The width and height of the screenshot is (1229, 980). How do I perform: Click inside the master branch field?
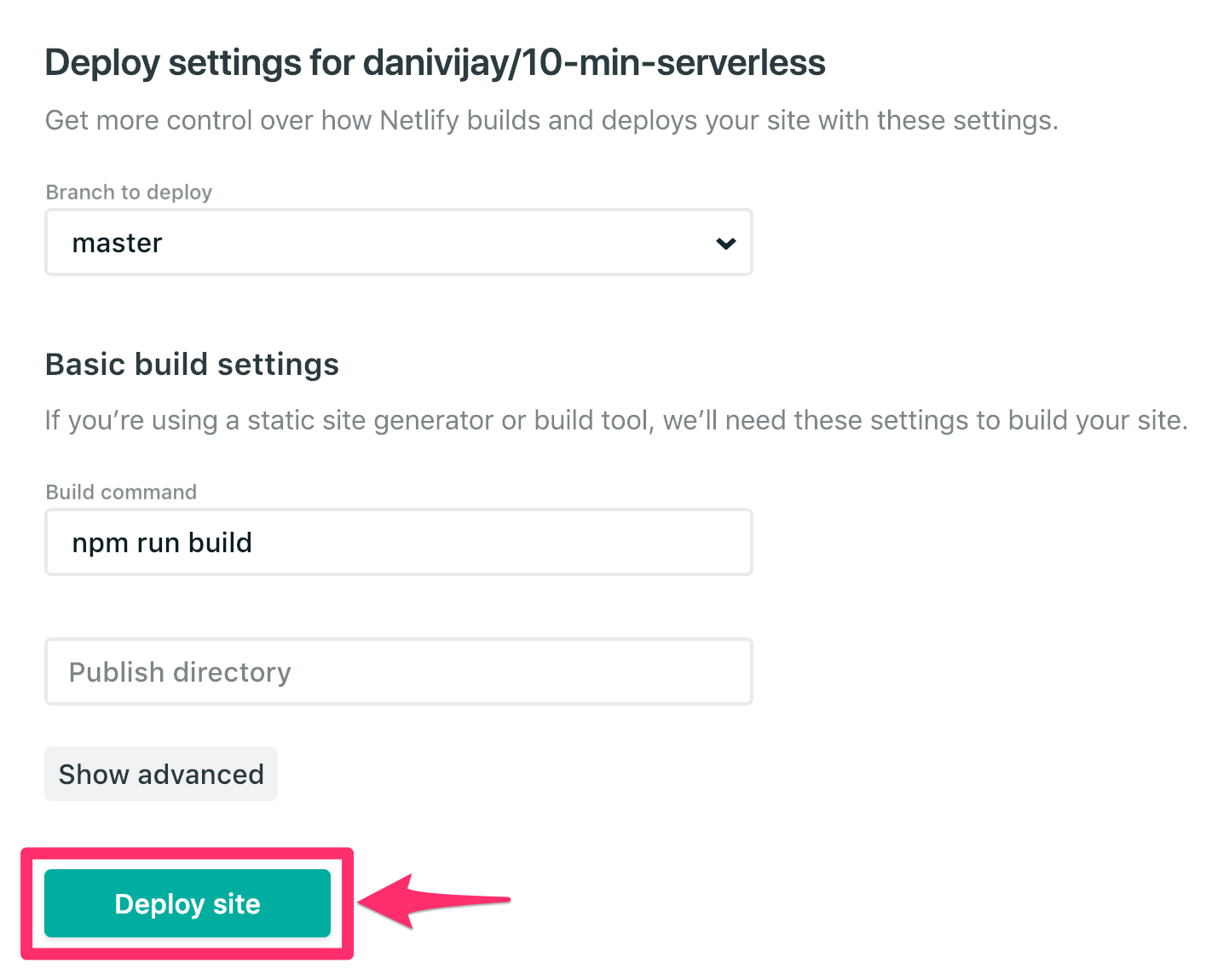(x=398, y=242)
